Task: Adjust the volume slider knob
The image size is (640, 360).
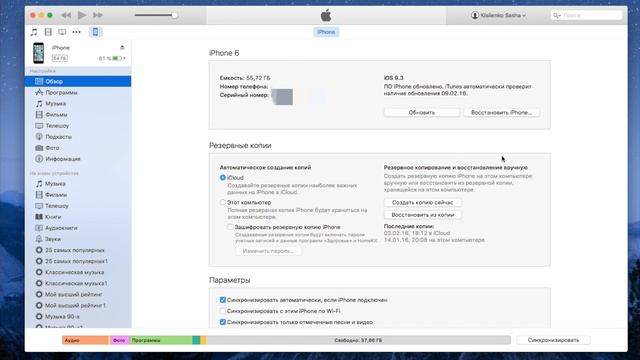Action: [174, 15]
